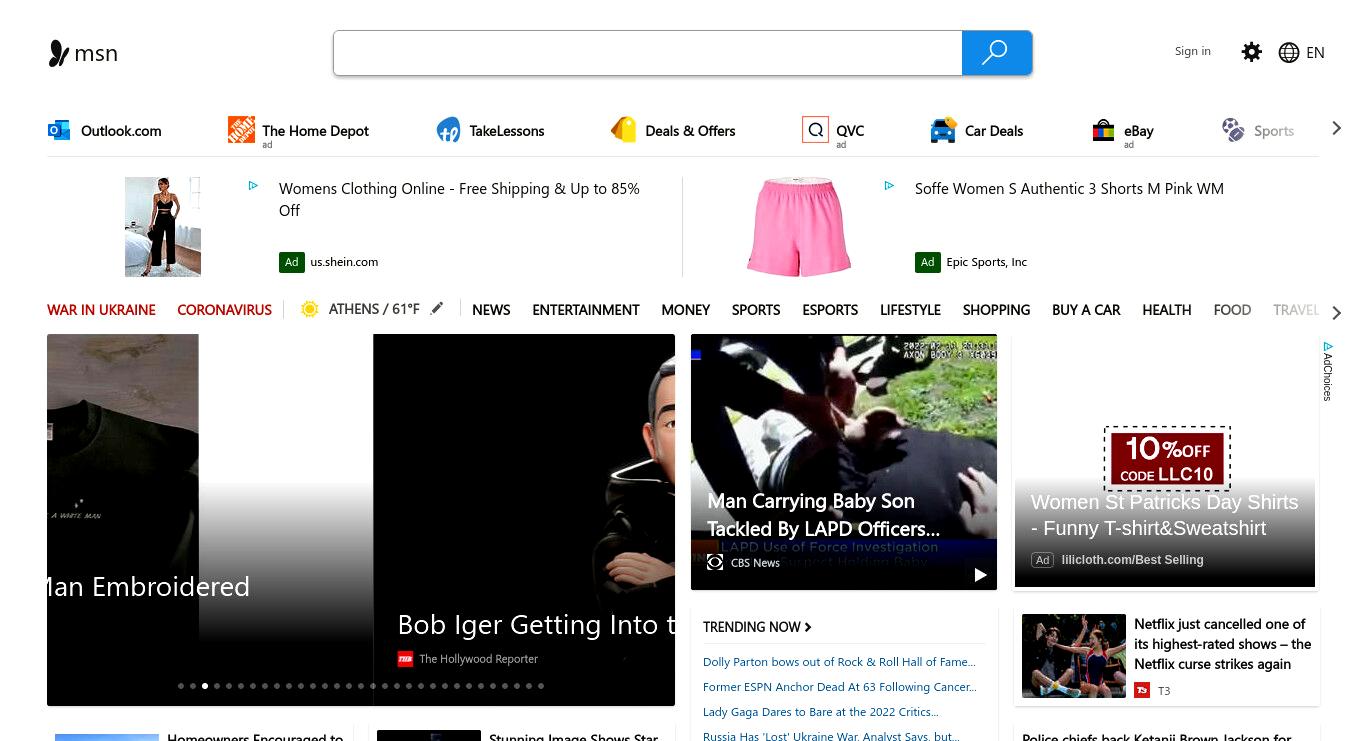Select the NEWS menu item
The width and height of the screenshot is (1366, 741).
click(491, 310)
